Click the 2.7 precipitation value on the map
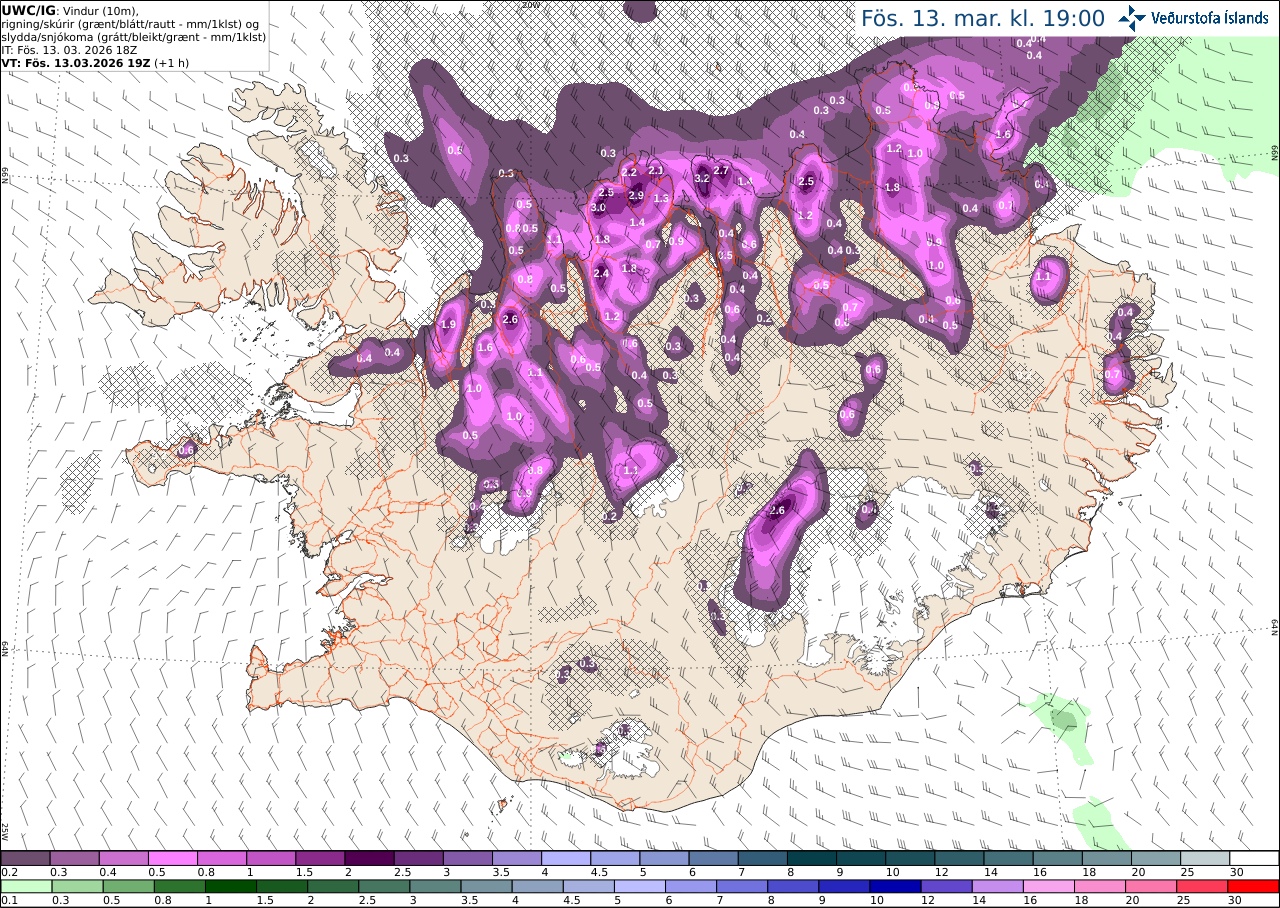Image resolution: width=1280 pixels, height=908 pixels. point(721,171)
